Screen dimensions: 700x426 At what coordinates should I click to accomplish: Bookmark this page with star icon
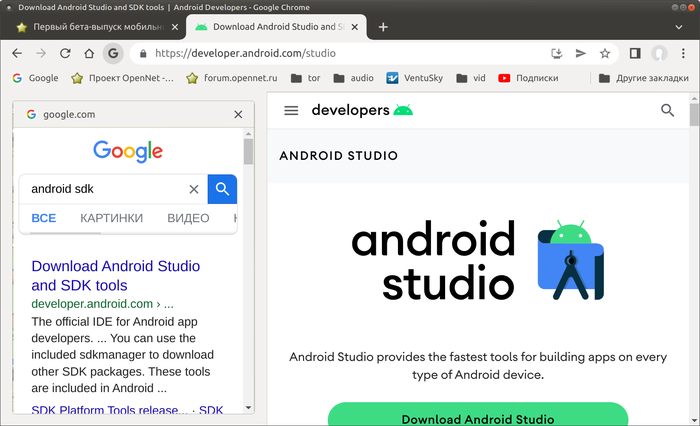point(605,53)
